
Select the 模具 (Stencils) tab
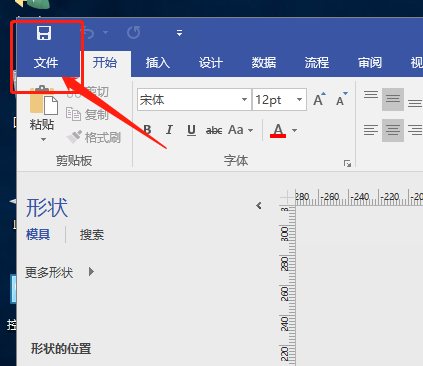click(38, 234)
